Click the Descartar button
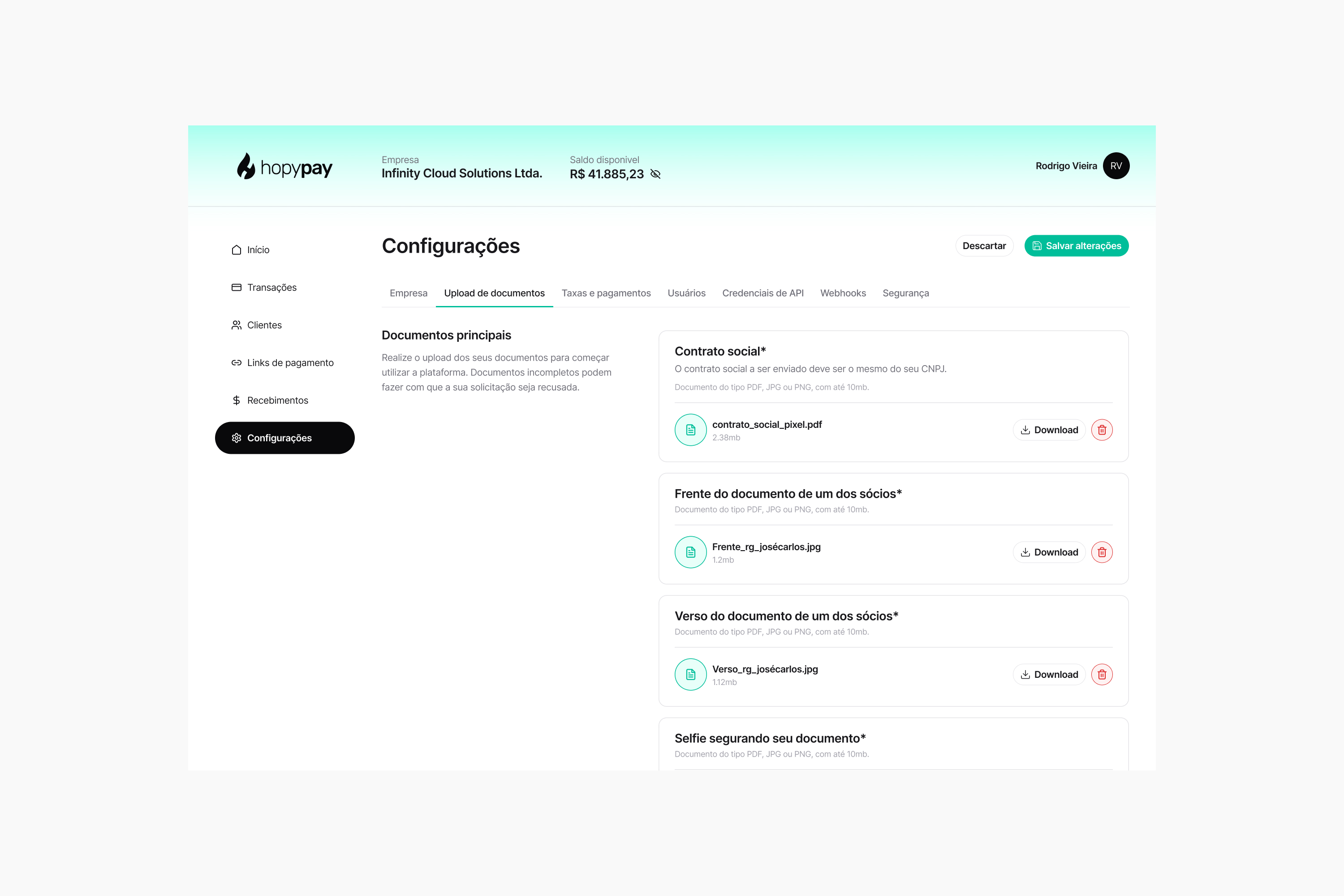 tap(983, 246)
